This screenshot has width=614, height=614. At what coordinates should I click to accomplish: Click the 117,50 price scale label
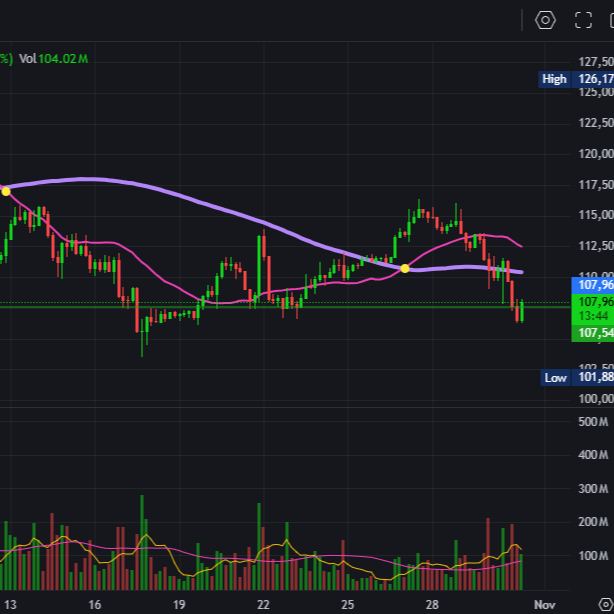(596, 184)
